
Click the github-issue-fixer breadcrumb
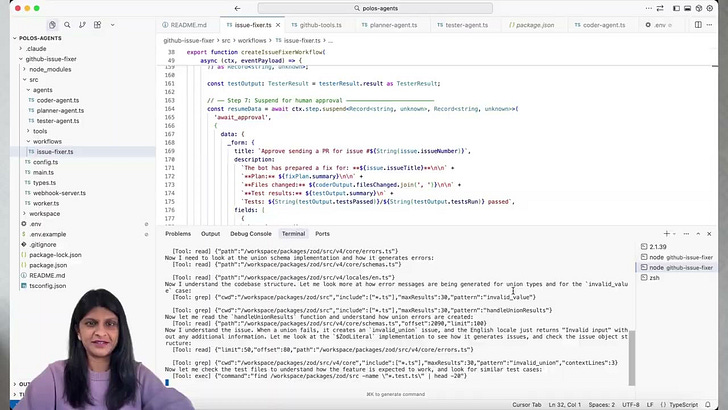coord(188,41)
